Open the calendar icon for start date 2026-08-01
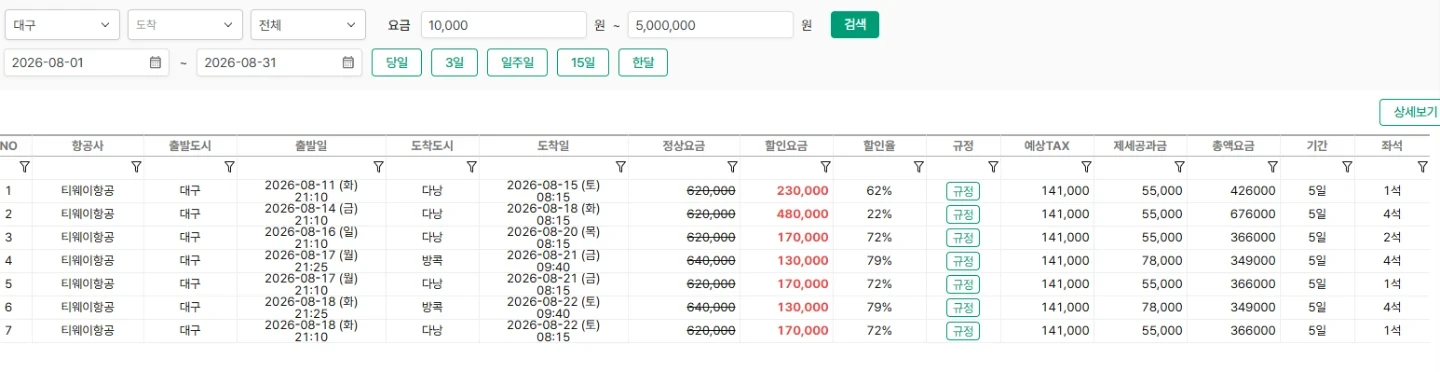 [155, 62]
